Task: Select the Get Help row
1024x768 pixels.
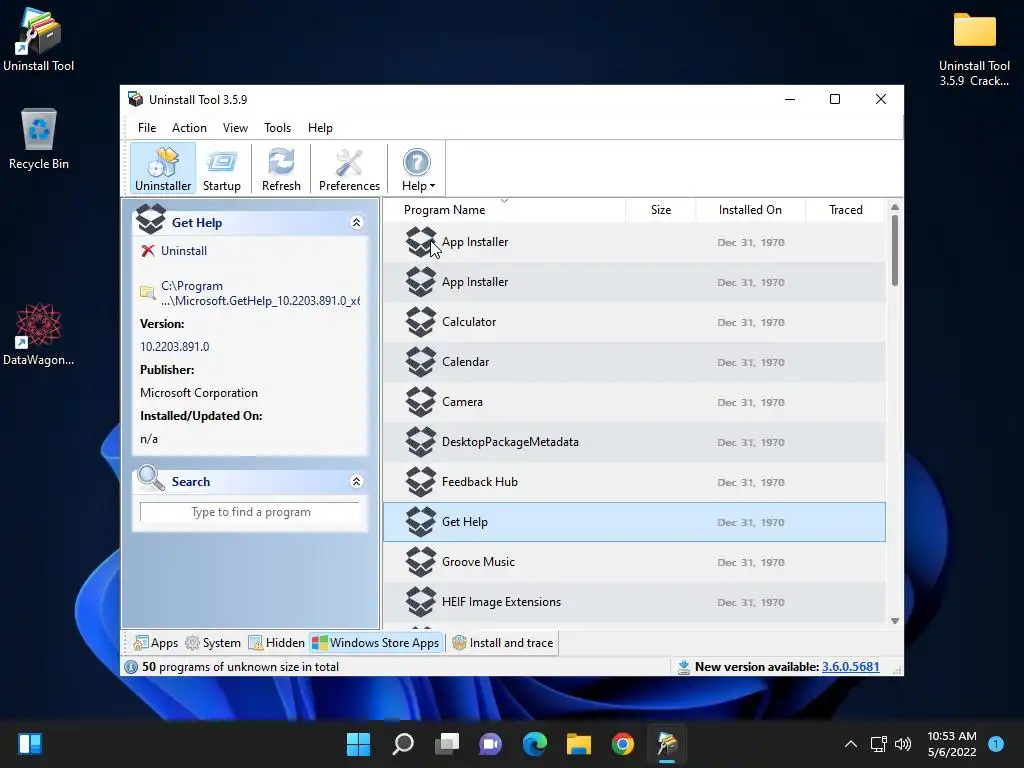Action: [634, 522]
